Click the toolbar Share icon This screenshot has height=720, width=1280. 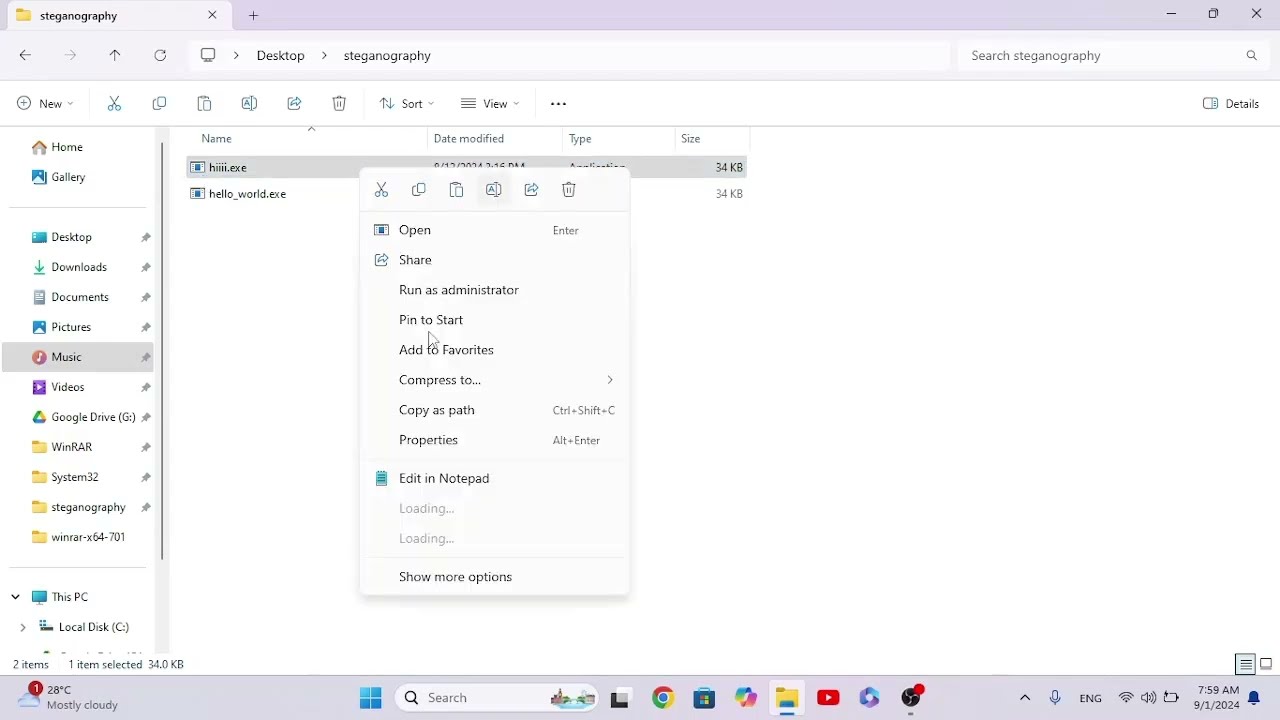pos(294,104)
